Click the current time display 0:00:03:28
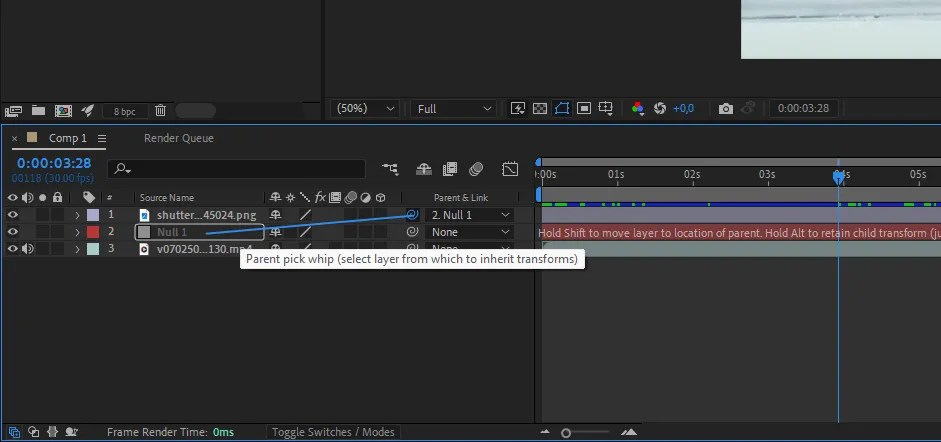The image size is (941, 442). [53, 163]
